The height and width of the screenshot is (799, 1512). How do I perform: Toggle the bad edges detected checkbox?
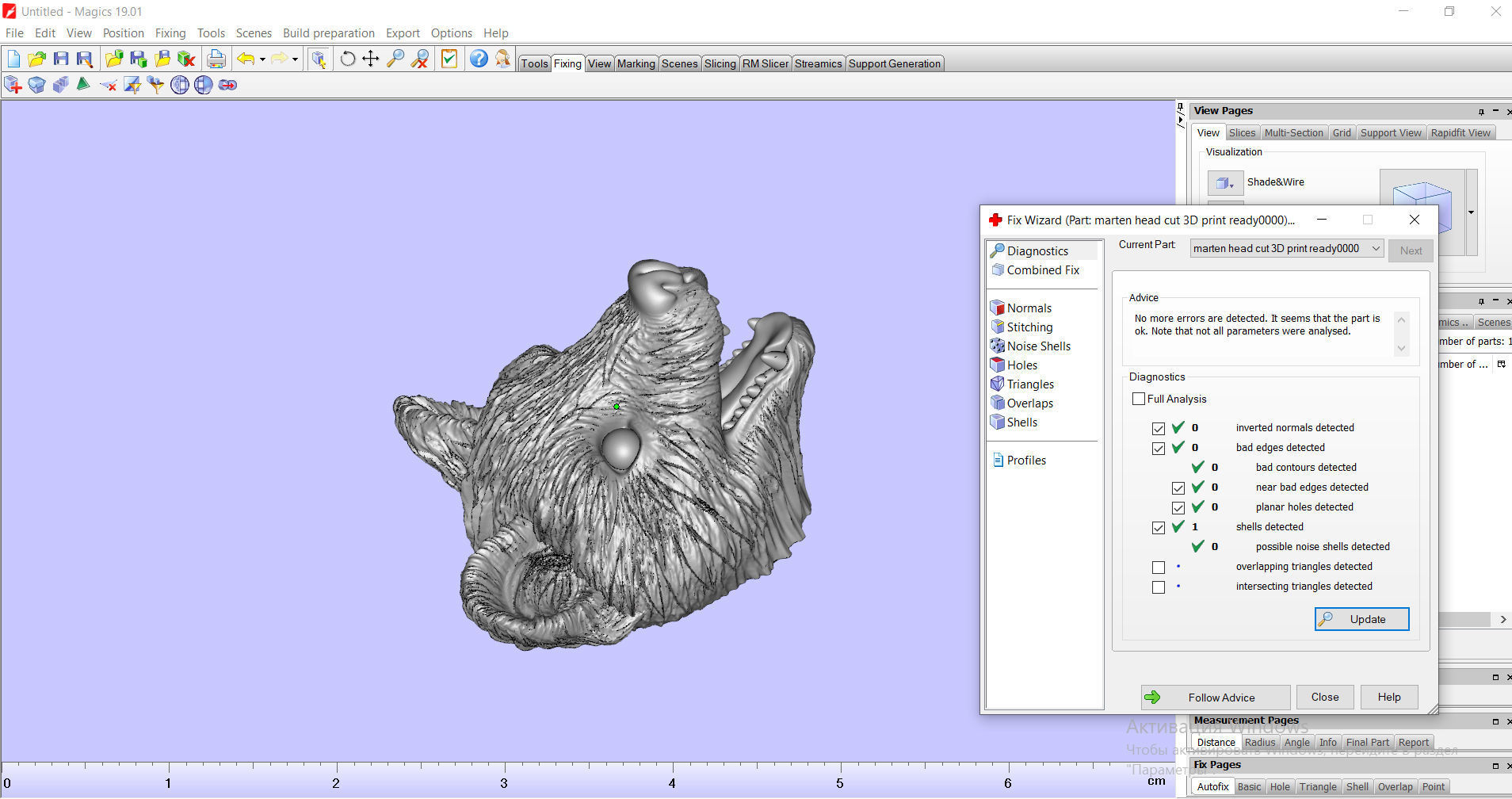(1159, 448)
